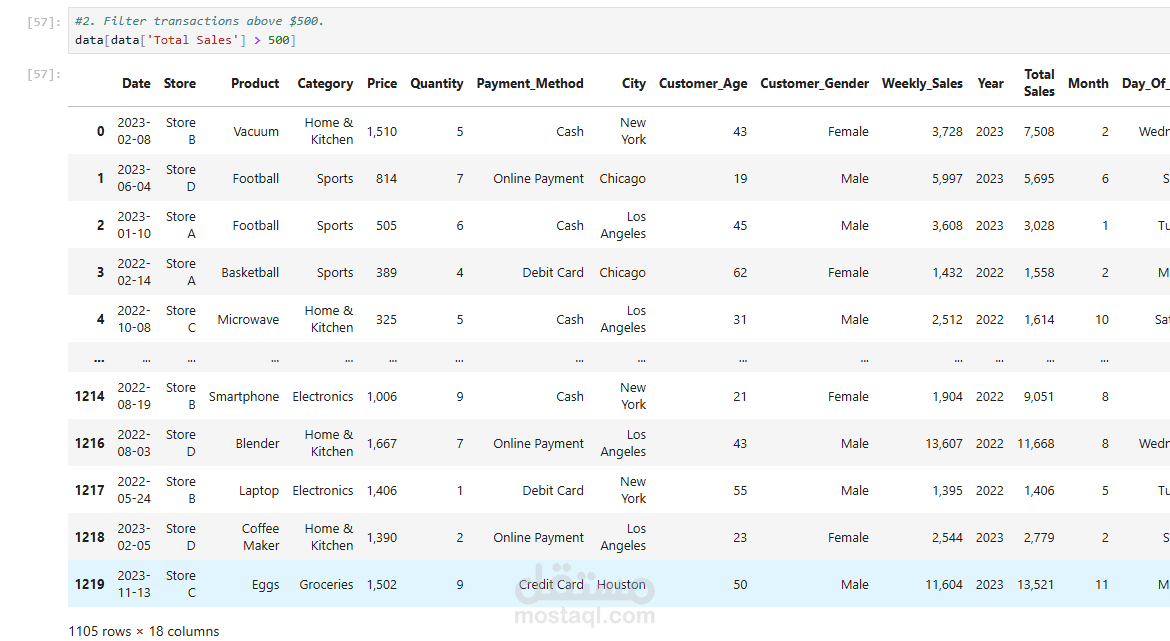Click the "1105 rows × 18 columns" summary text
Screen dimensions: 1170x641
(x=144, y=631)
